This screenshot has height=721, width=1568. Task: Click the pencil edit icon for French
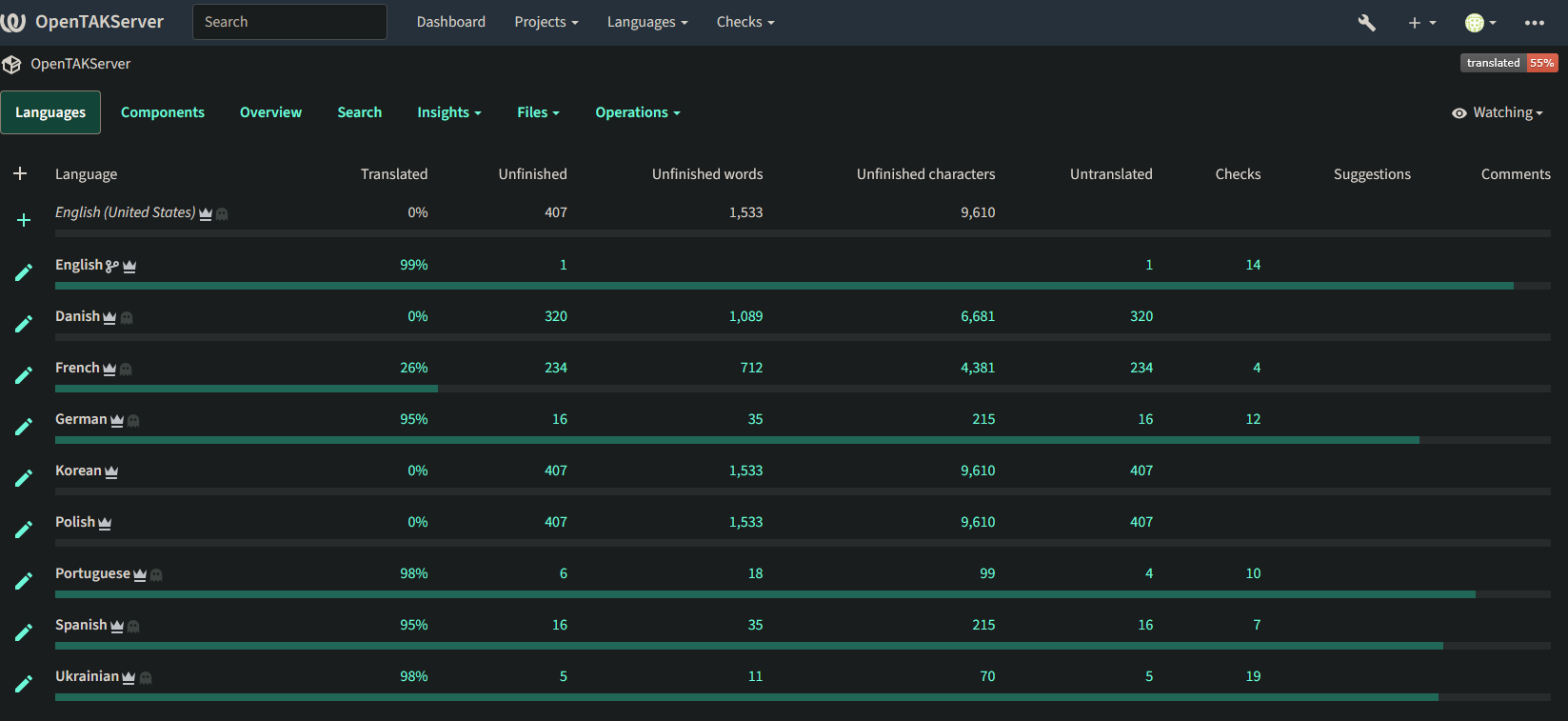pyautogui.click(x=24, y=375)
